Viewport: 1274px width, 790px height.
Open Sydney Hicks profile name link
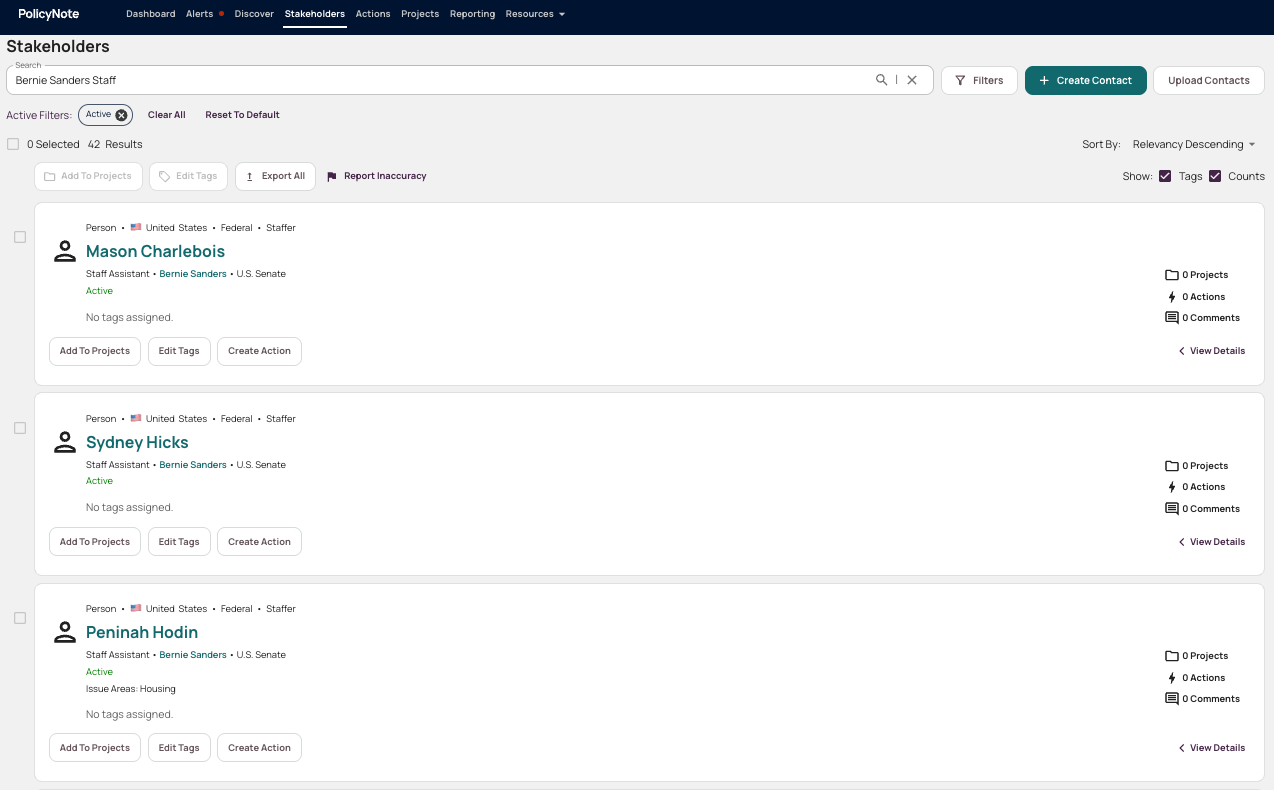tap(137, 442)
